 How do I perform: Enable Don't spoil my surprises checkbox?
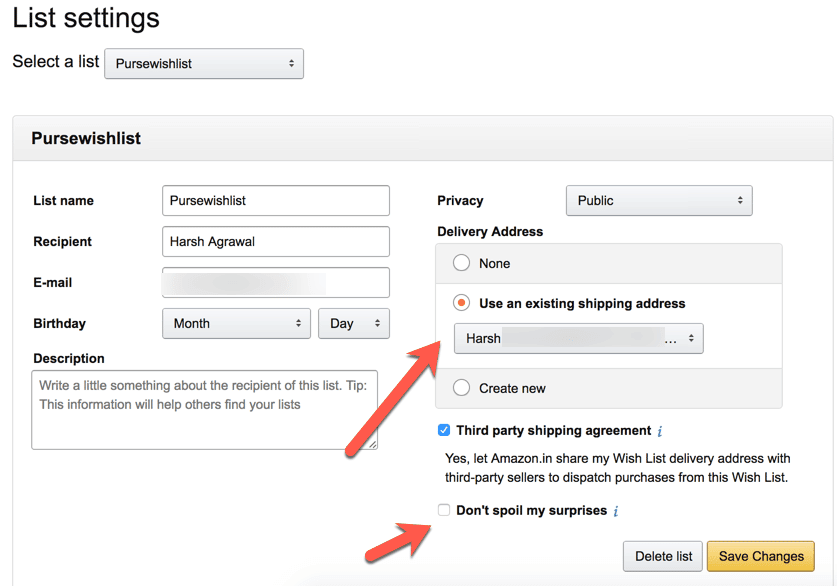(444, 510)
